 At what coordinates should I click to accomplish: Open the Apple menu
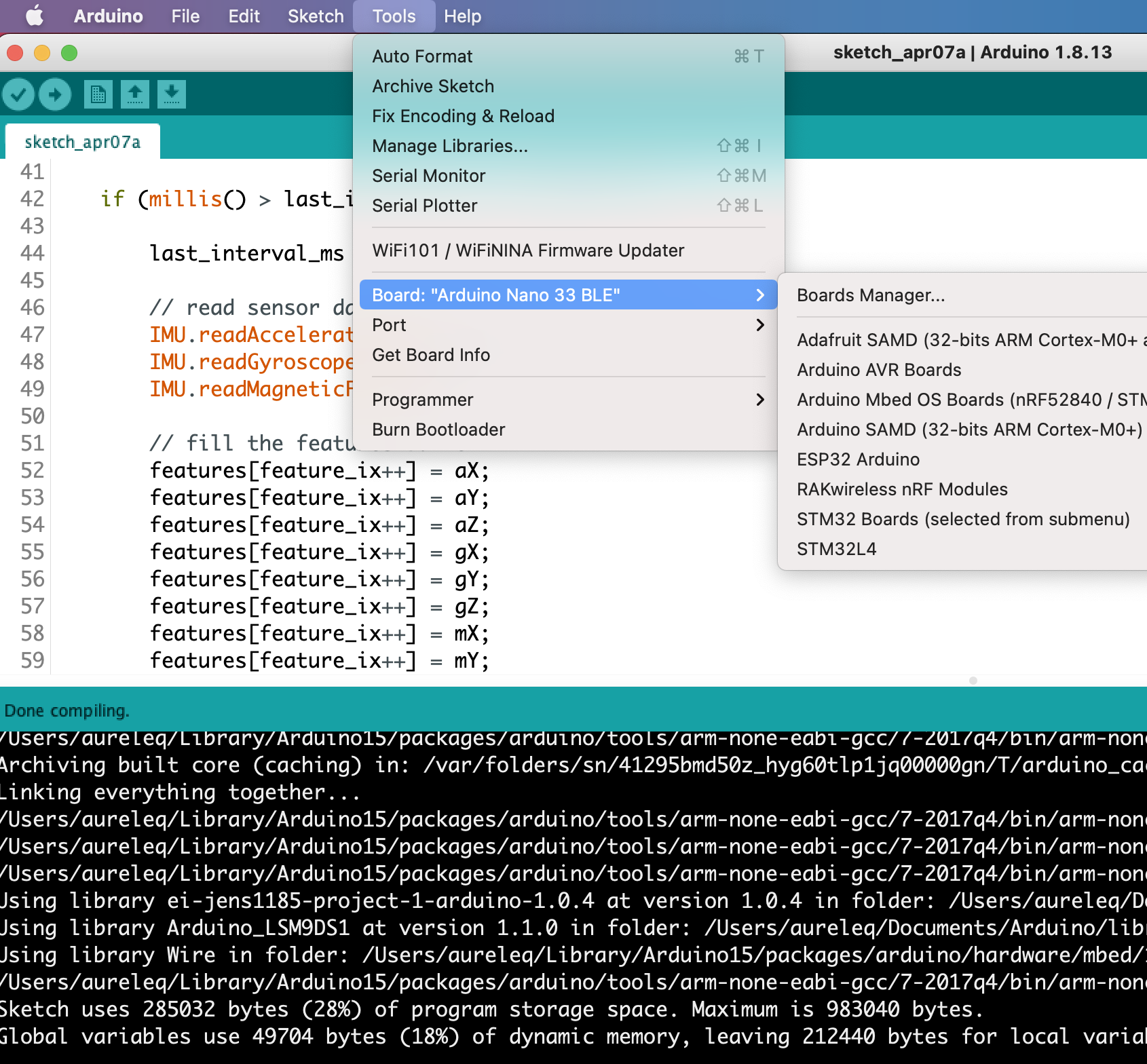pos(34,16)
